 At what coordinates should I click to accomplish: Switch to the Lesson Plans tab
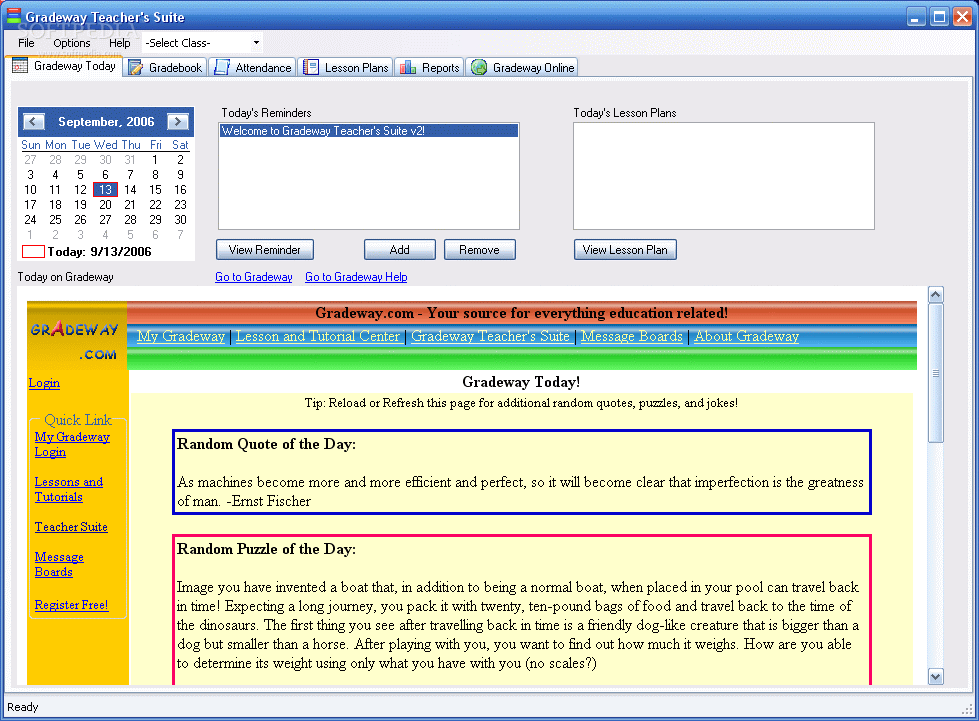point(346,67)
